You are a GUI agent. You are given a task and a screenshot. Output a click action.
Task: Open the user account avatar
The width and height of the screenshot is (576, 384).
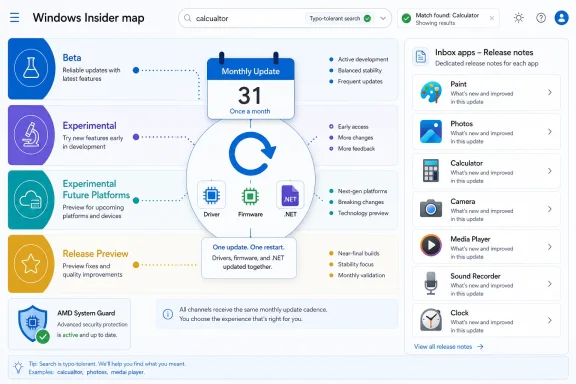coord(561,18)
